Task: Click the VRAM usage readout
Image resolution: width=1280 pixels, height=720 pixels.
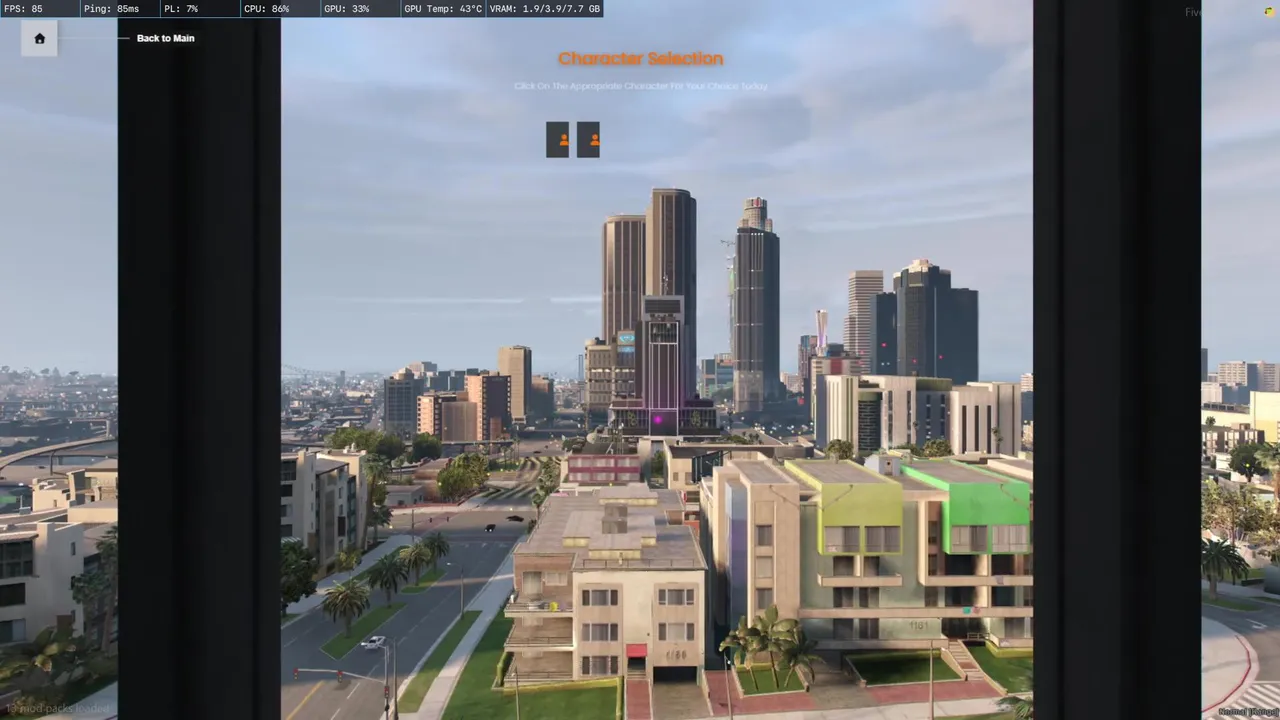Action: tap(545, 9)
